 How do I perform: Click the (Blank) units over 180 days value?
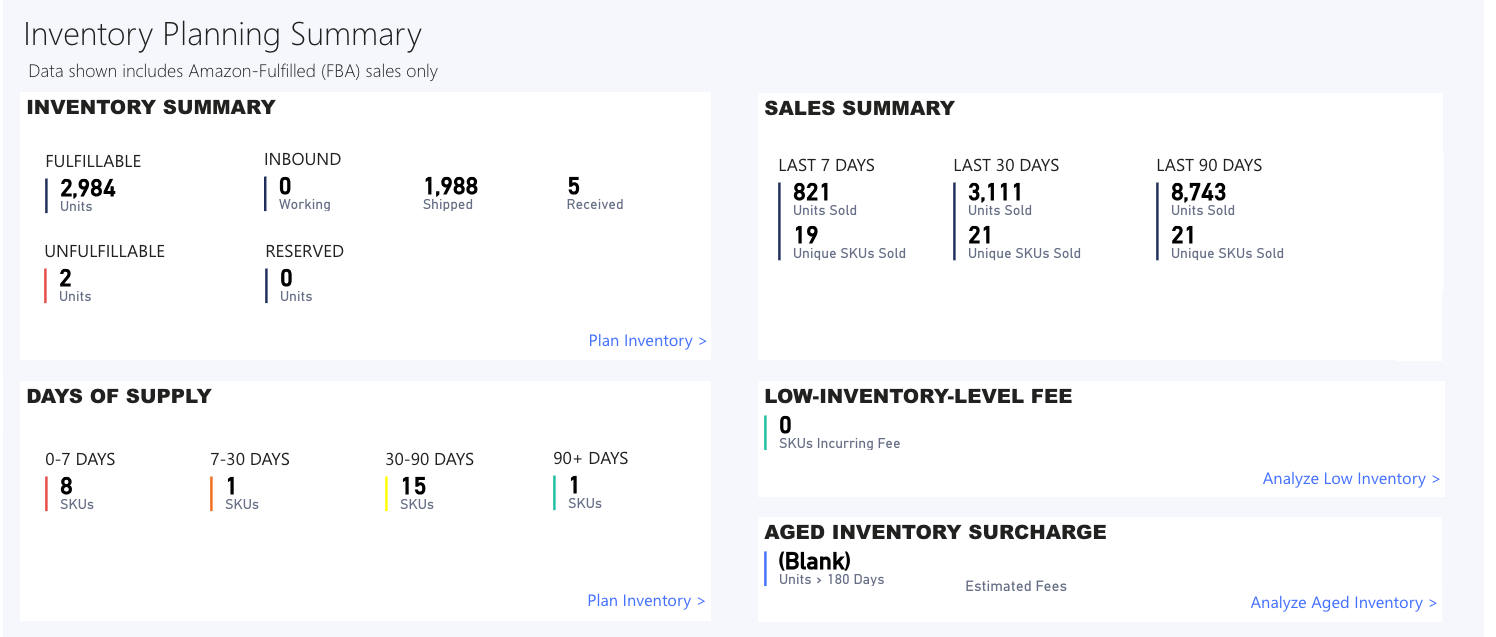[814, 561]
